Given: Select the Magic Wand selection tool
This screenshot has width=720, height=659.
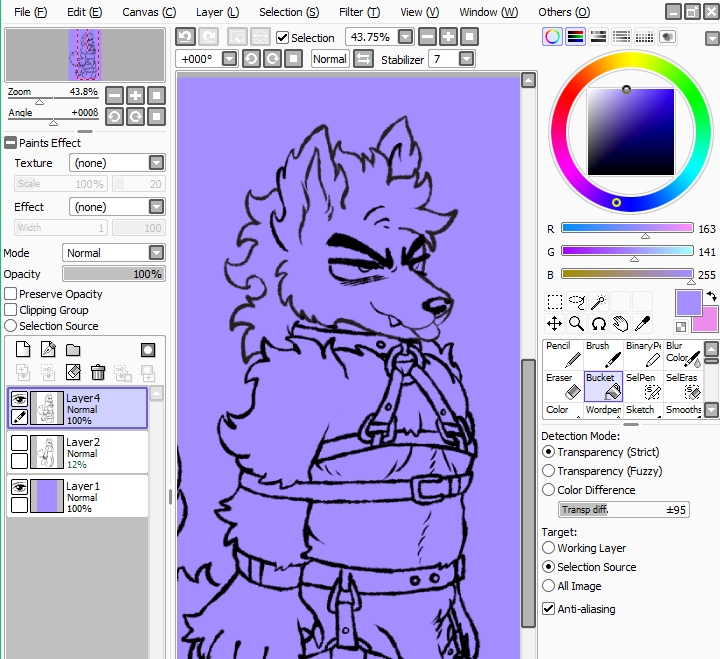Looking at the screenshot, I should pyautogui.click(x=599, y=301).
